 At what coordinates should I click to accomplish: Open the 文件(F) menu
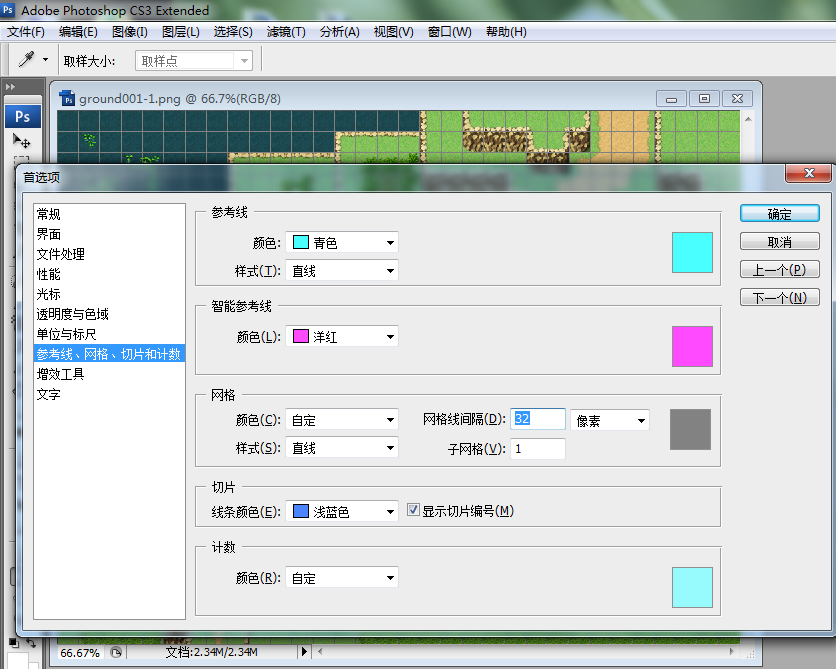tap(26, 32)
